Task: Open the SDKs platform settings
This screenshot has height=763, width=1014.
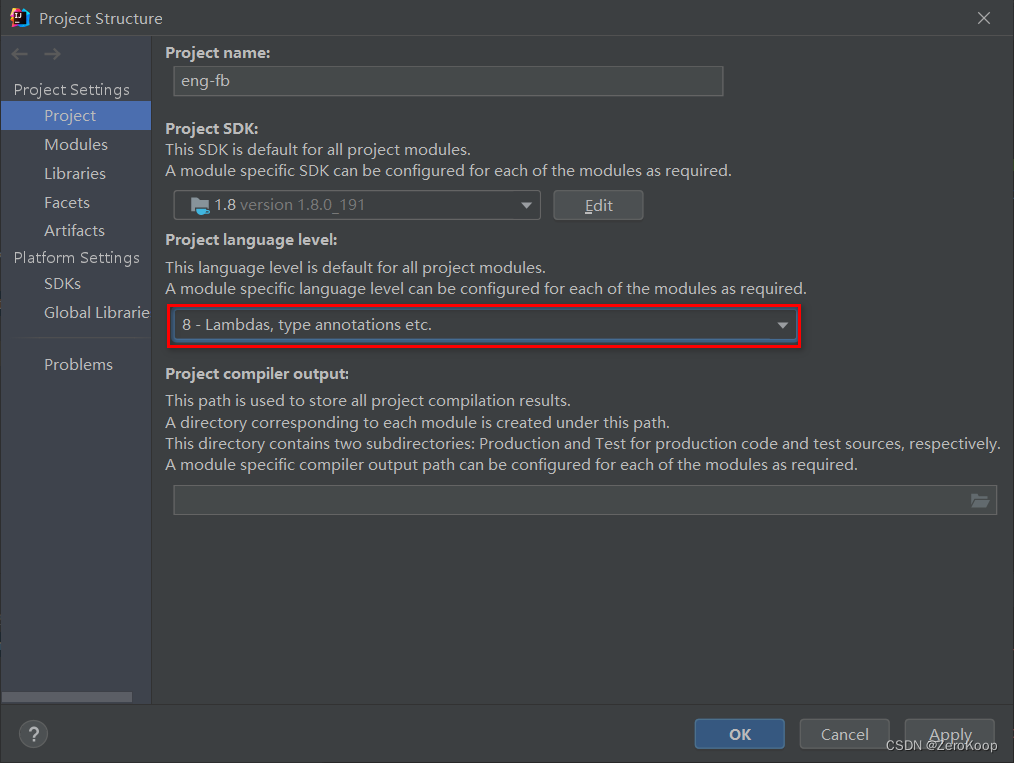Action: point(76,283)
